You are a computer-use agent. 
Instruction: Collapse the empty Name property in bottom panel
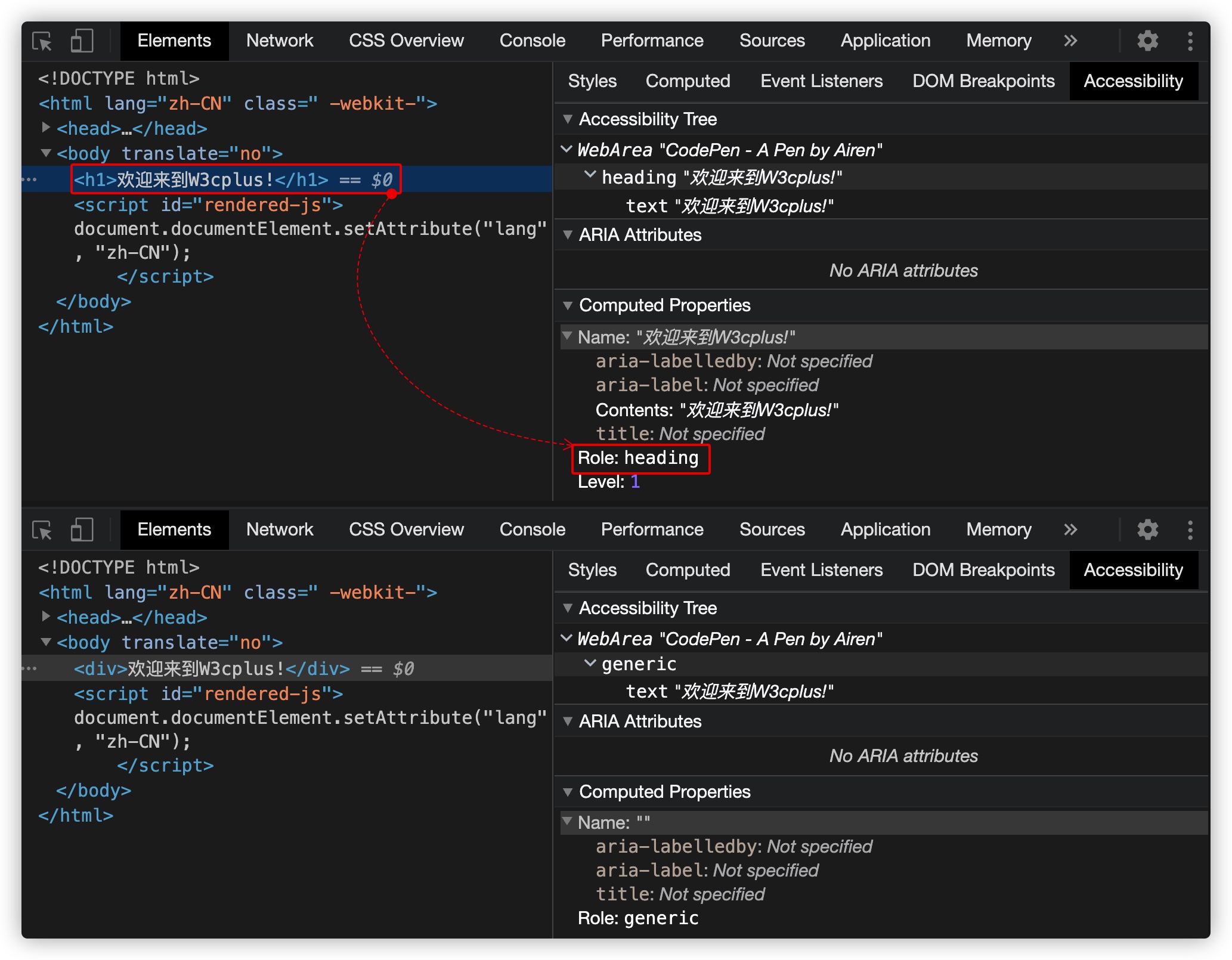coord(568,822)
